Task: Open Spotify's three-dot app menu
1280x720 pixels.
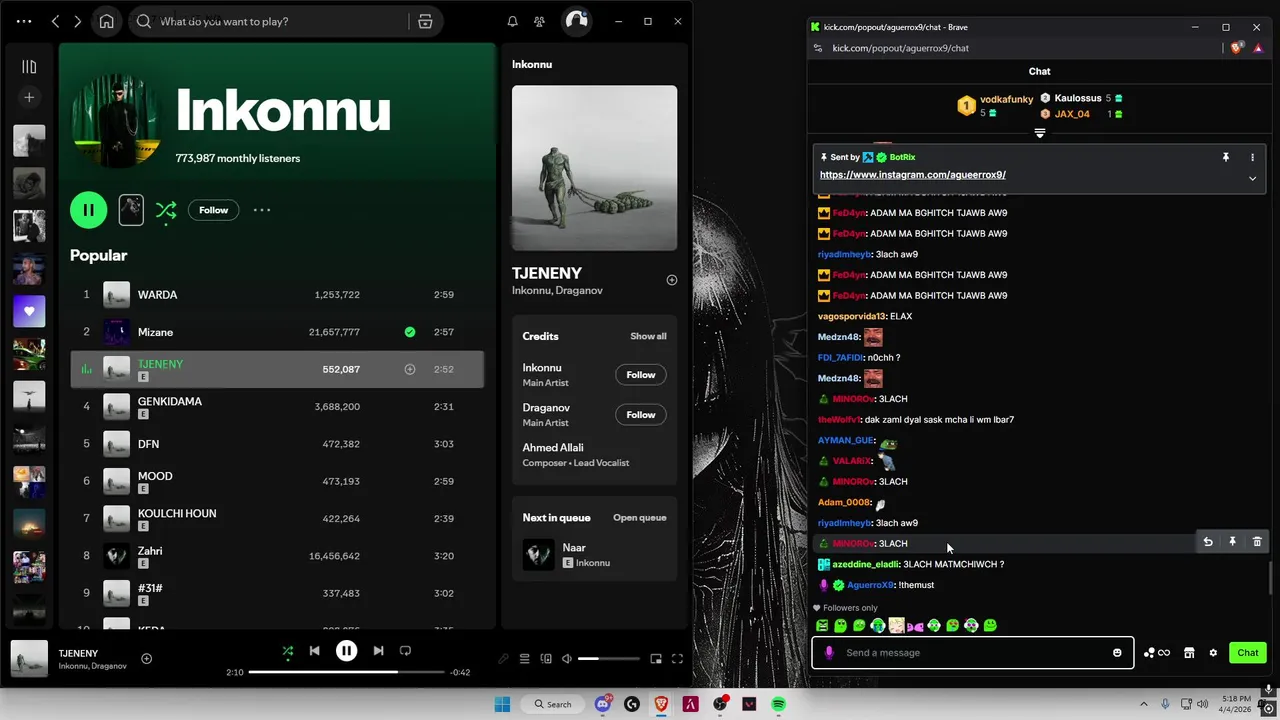Action: click(x=24, y=21)
